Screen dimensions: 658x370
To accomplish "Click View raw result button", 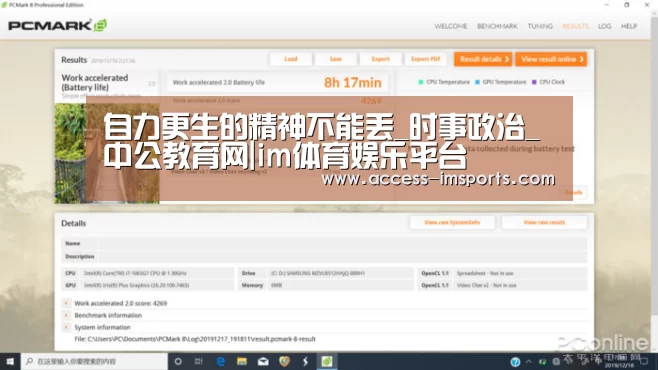I will pyautogui.click(x=544, y=222).
